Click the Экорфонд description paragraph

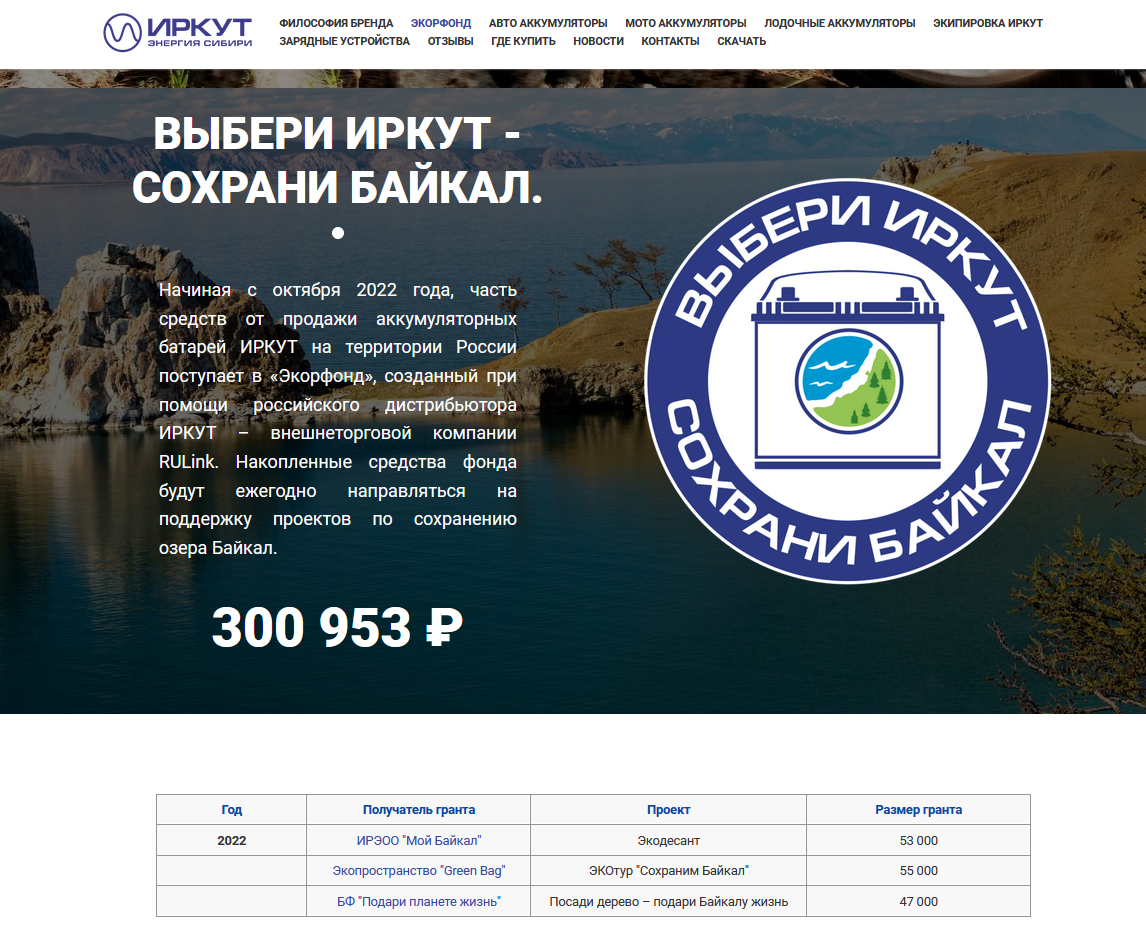coord(338,419)
